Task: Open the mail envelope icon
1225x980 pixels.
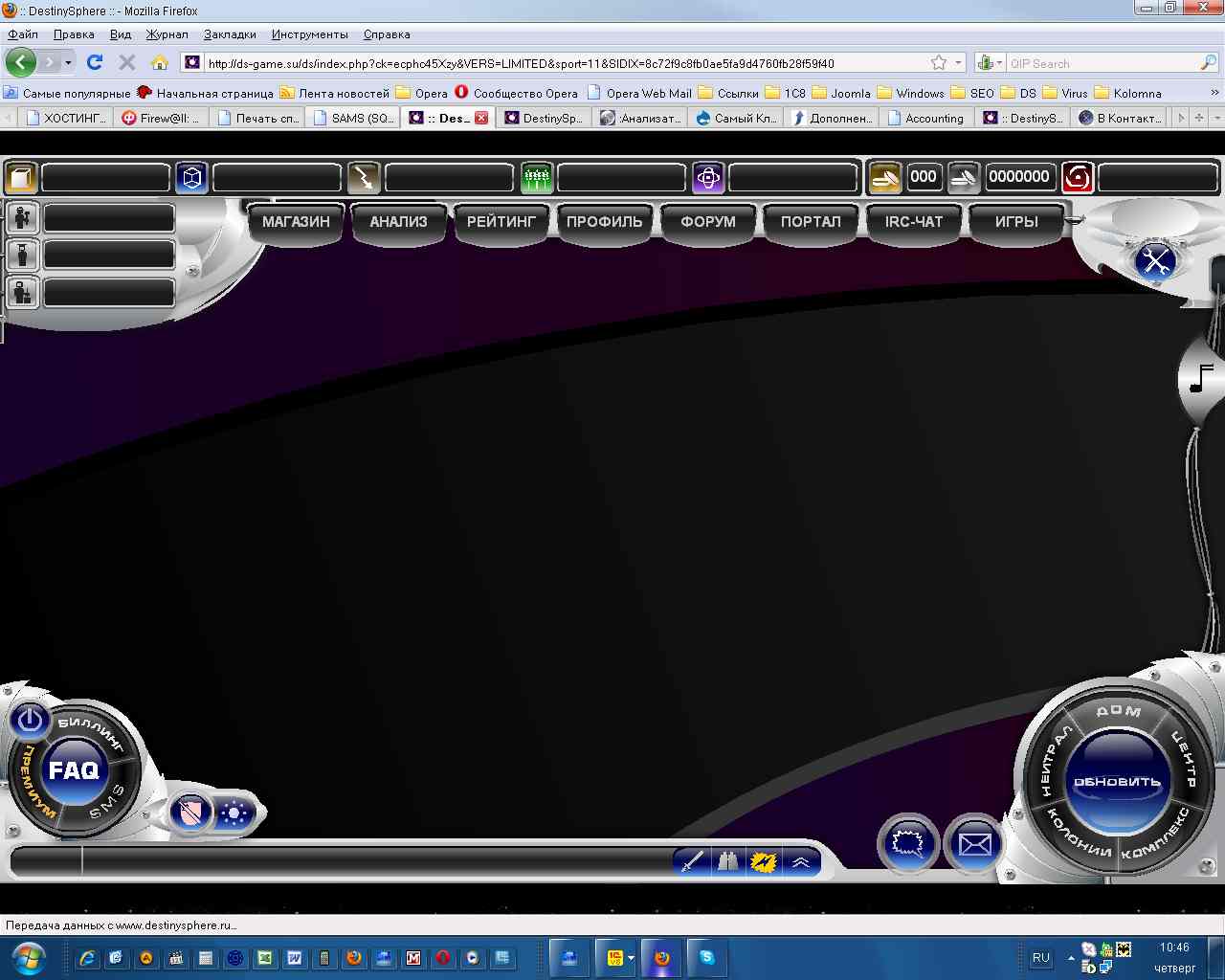Action: coord(974,844)
